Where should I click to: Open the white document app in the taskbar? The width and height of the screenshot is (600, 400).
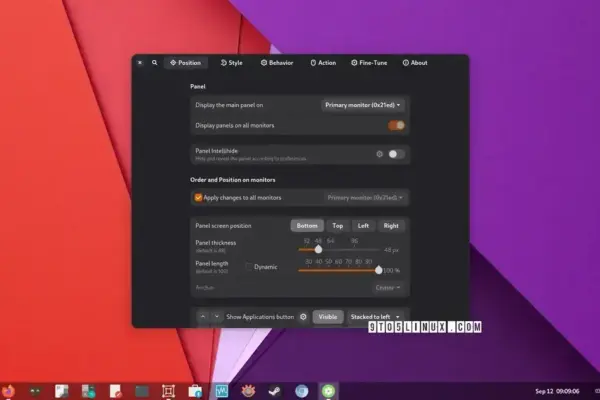tap(62, 391)
